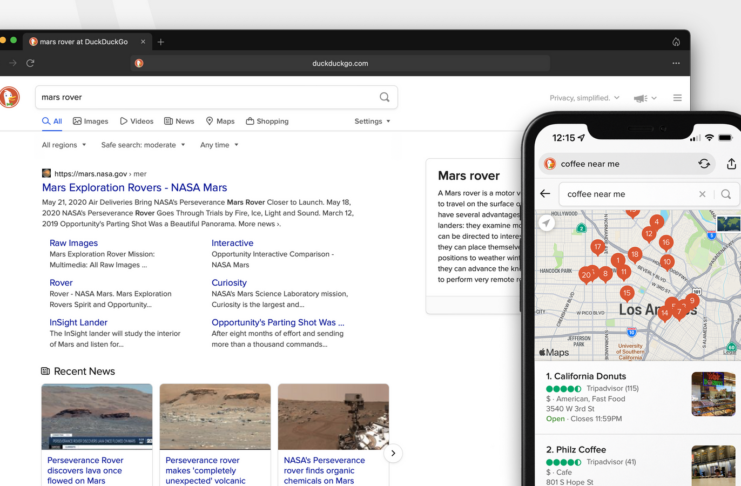Tap map pin number 17
Viewport: 741px width, 486px height.
[x=598, y=247]
